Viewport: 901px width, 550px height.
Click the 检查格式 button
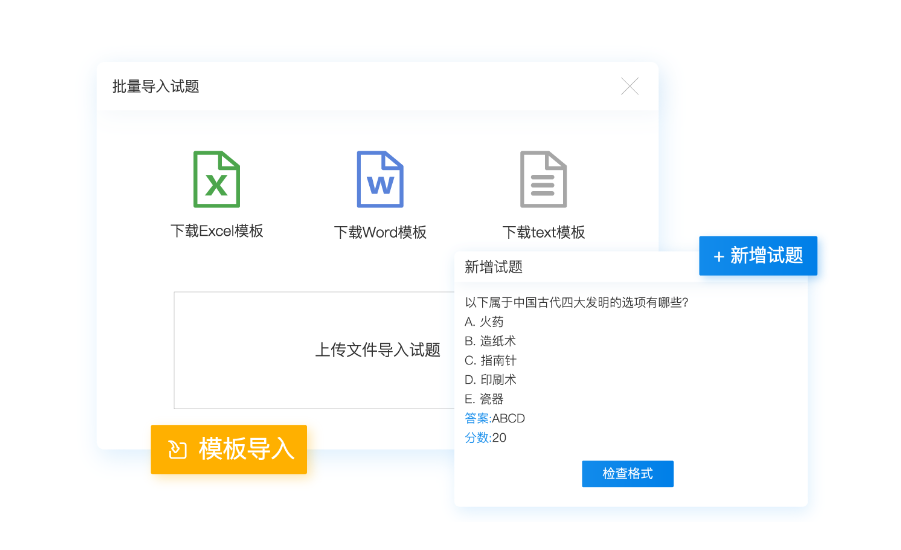coord(627,474)
